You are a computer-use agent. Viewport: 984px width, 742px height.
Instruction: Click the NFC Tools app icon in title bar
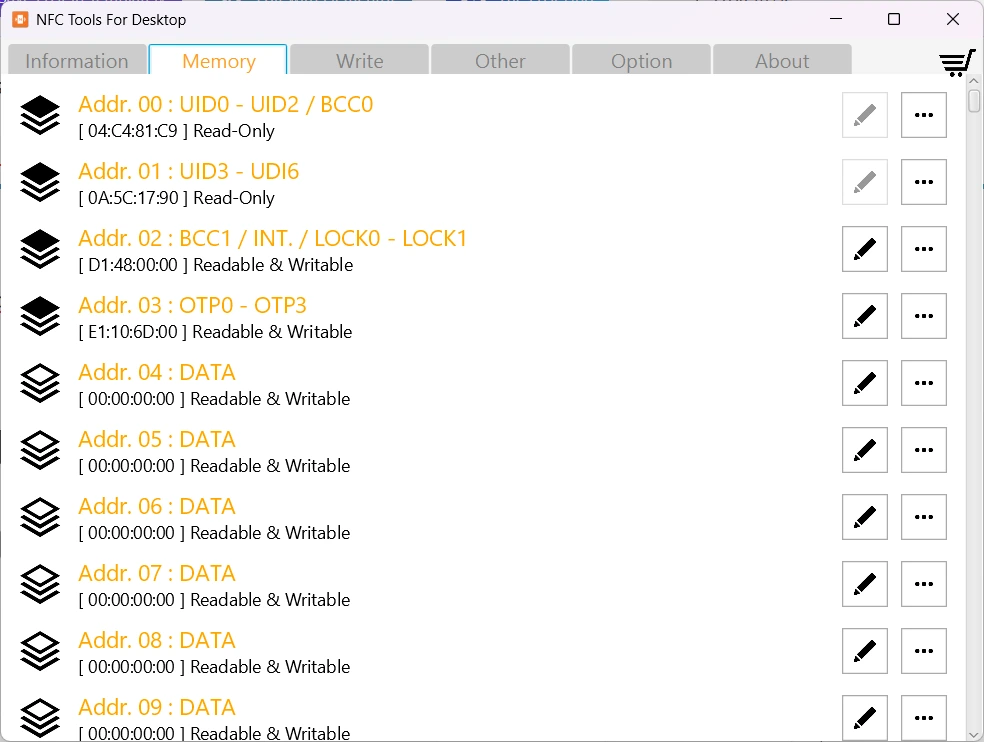point(20,19)
